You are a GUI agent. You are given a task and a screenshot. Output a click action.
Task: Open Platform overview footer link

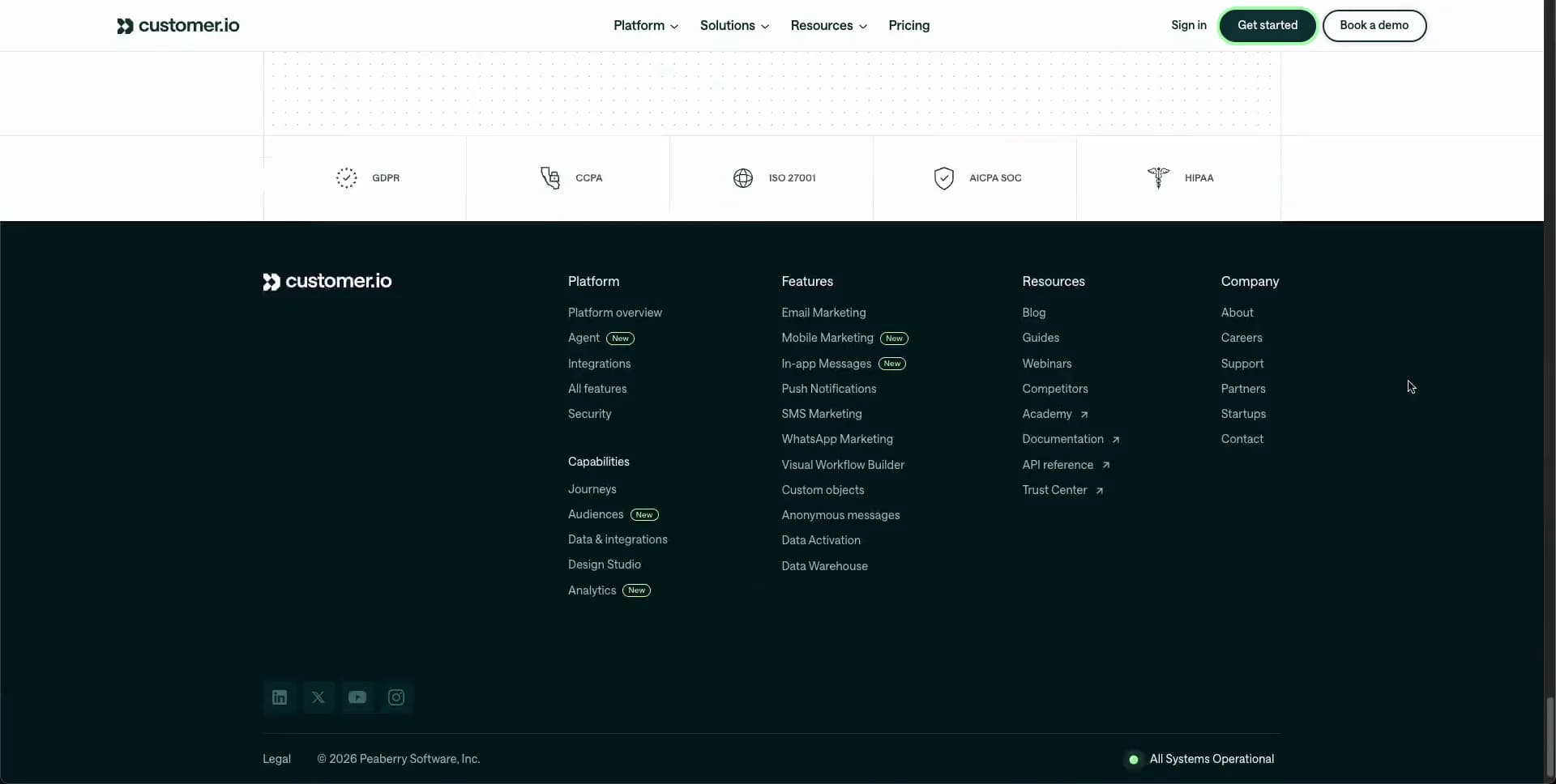point(615,313)
